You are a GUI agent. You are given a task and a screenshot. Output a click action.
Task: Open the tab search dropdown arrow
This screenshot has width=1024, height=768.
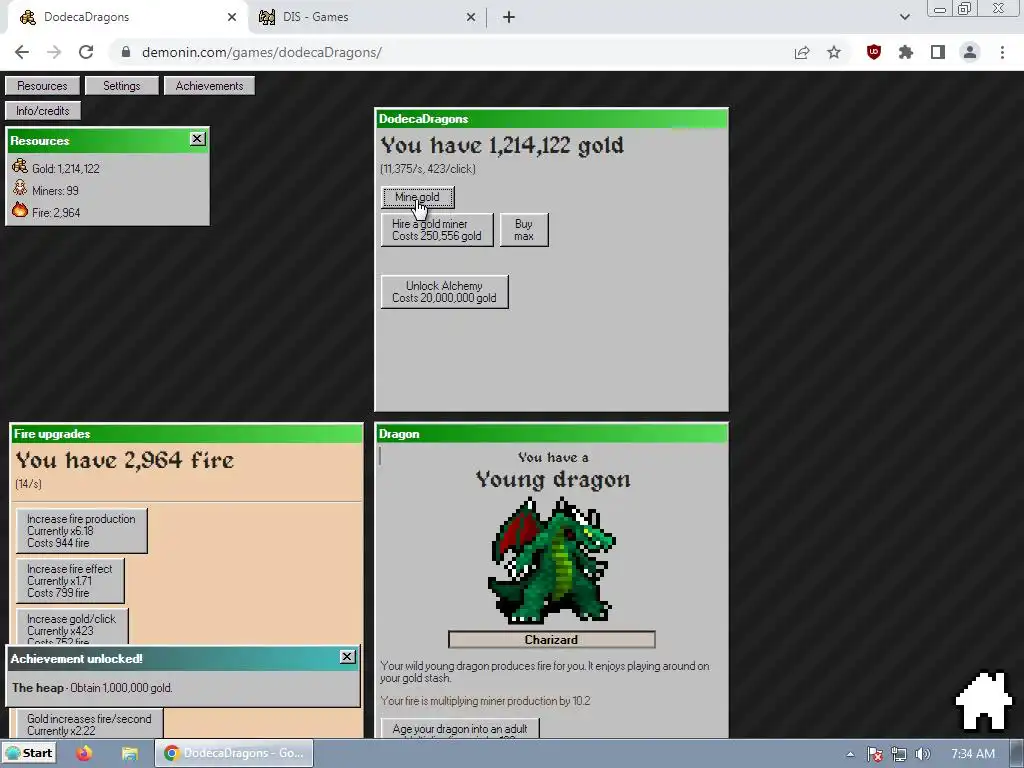904,17
